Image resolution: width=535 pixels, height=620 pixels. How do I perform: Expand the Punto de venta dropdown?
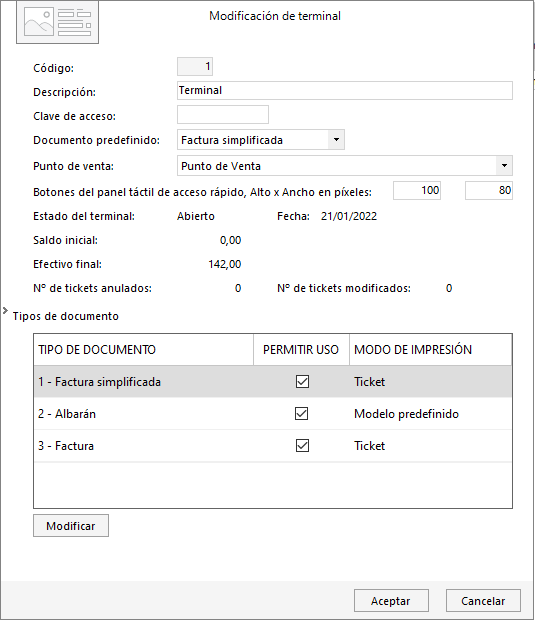tap(504, 166)
